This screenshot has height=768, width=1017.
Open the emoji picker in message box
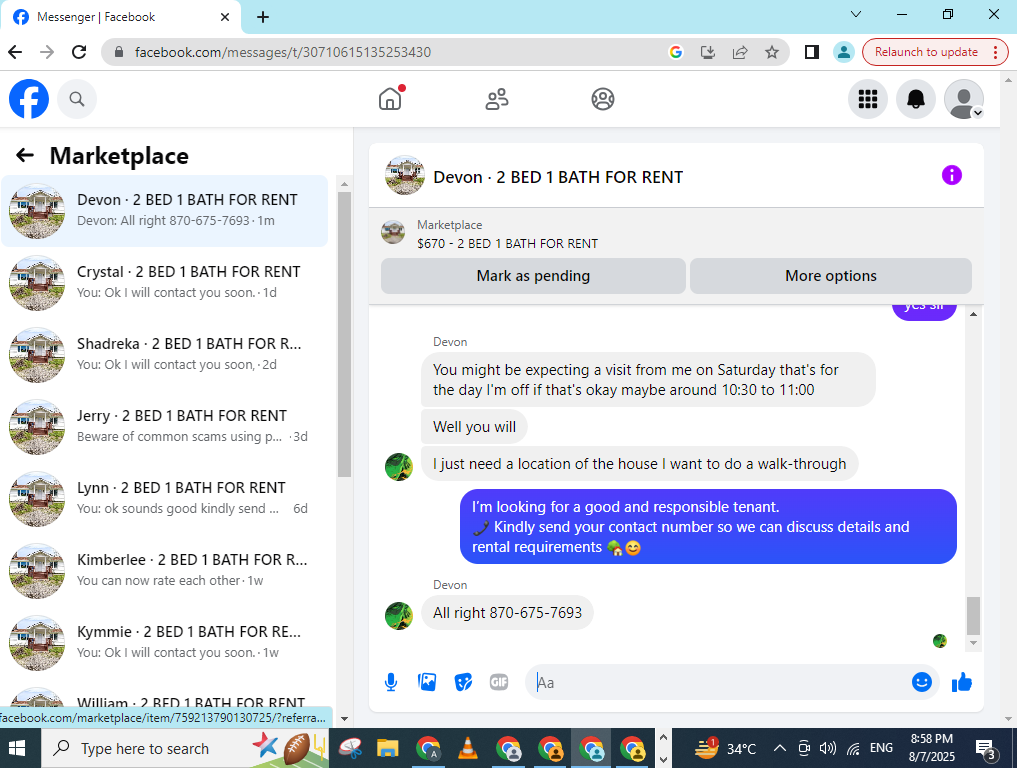(922, 682)
